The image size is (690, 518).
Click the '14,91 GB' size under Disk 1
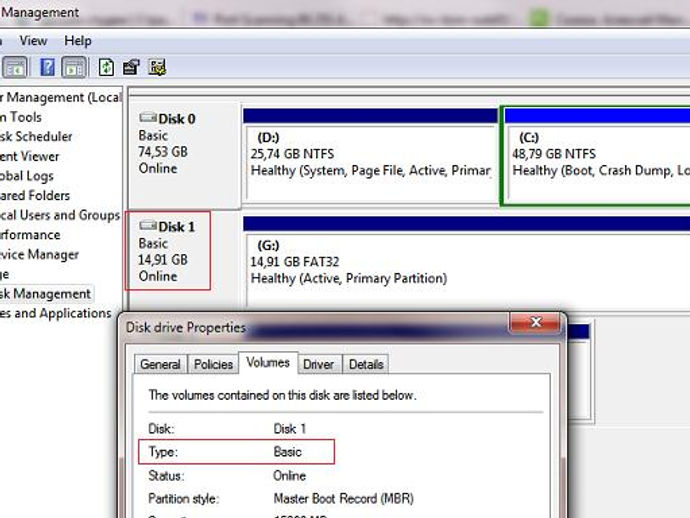tap(163, 260)
